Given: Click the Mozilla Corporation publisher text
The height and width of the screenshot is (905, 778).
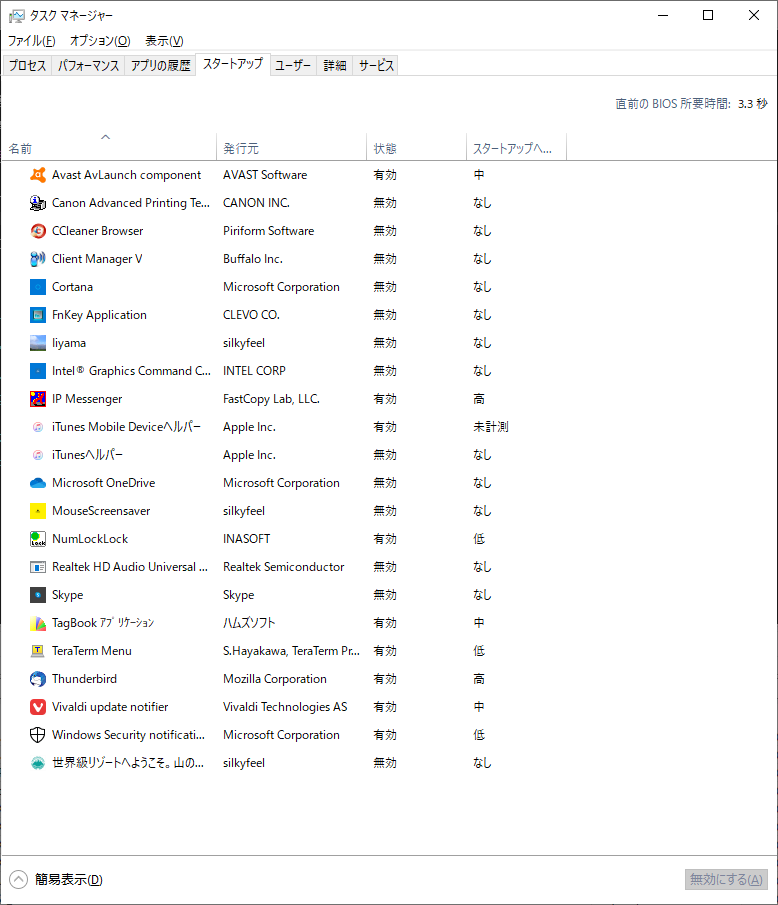Looking at the screenshot, I should pyautogui.click(x=275, y=679).
